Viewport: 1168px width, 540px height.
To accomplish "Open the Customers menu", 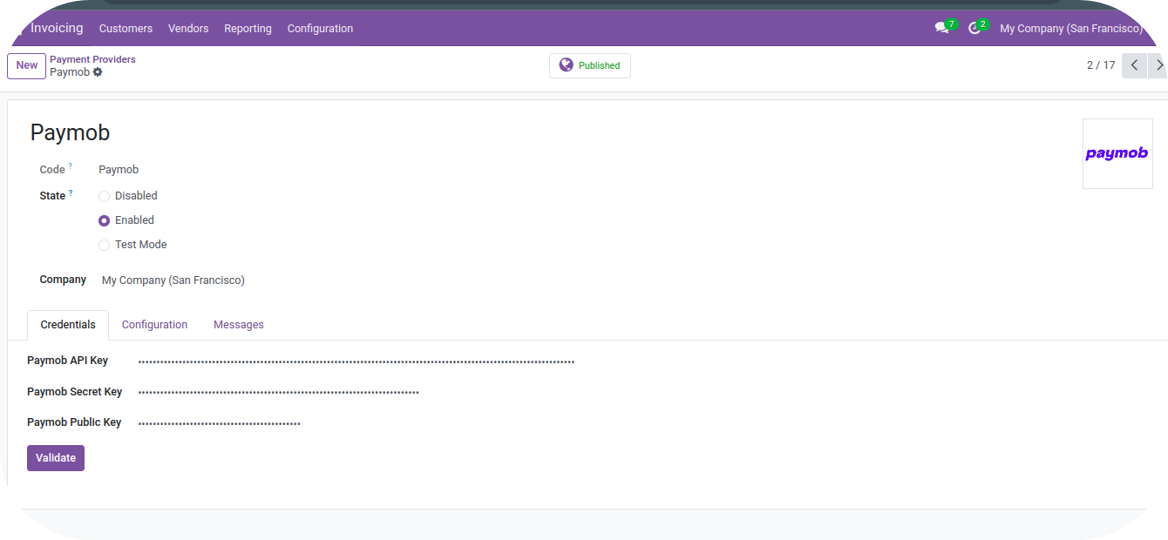I will coord(126,28).
